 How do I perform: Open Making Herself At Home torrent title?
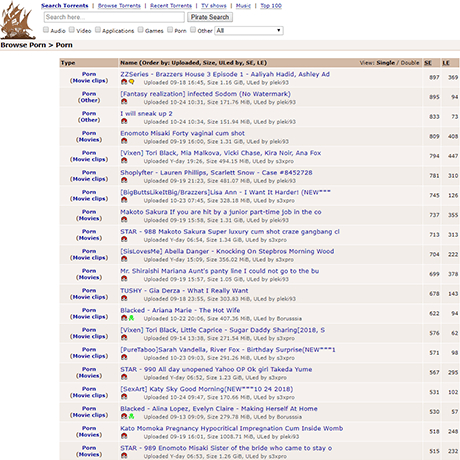pyautogui.click(x=219, y=408)
